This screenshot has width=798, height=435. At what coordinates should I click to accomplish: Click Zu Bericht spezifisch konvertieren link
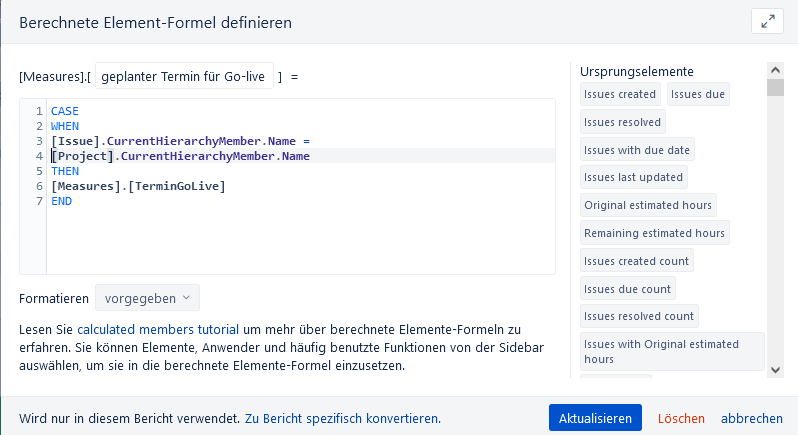coord(342,418)
